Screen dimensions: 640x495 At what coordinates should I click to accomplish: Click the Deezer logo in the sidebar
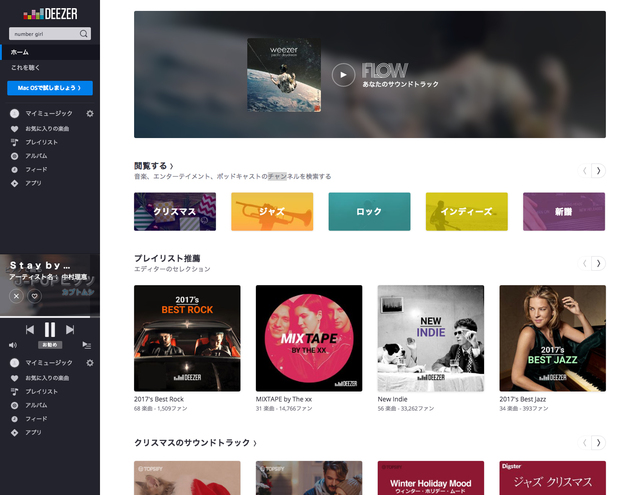(50, 14)
